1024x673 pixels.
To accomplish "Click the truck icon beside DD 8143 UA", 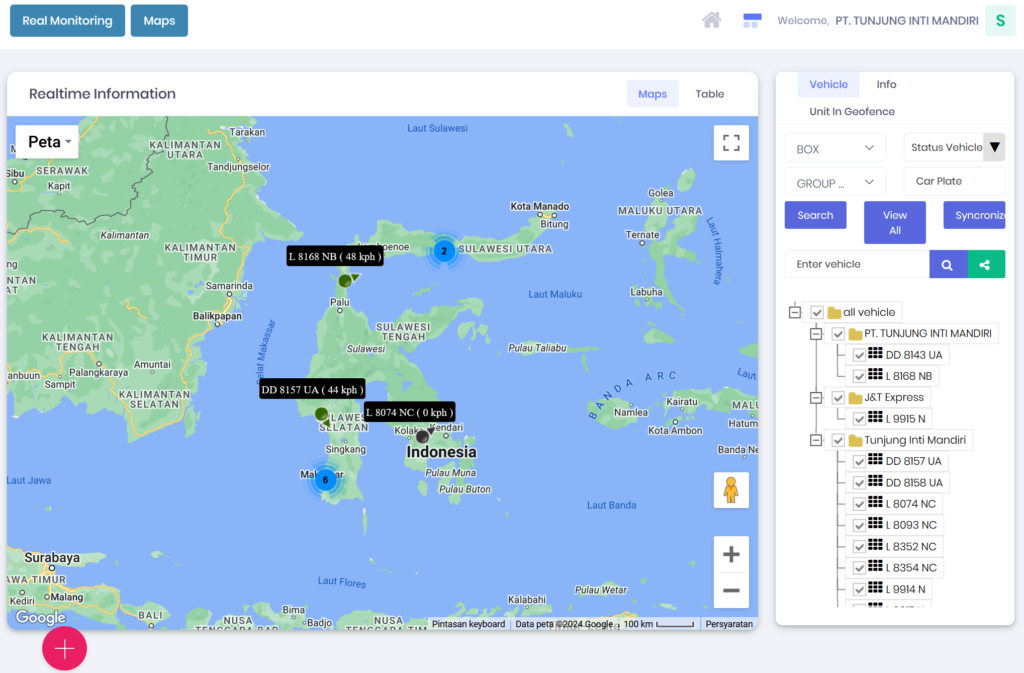I will (x=875, y=353).
